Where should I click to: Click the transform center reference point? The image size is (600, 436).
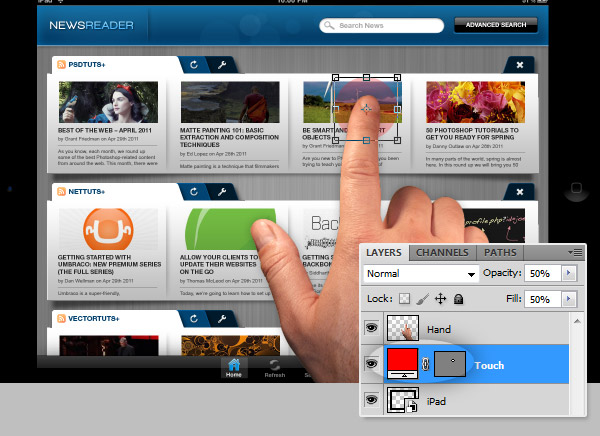click(366, 109)
